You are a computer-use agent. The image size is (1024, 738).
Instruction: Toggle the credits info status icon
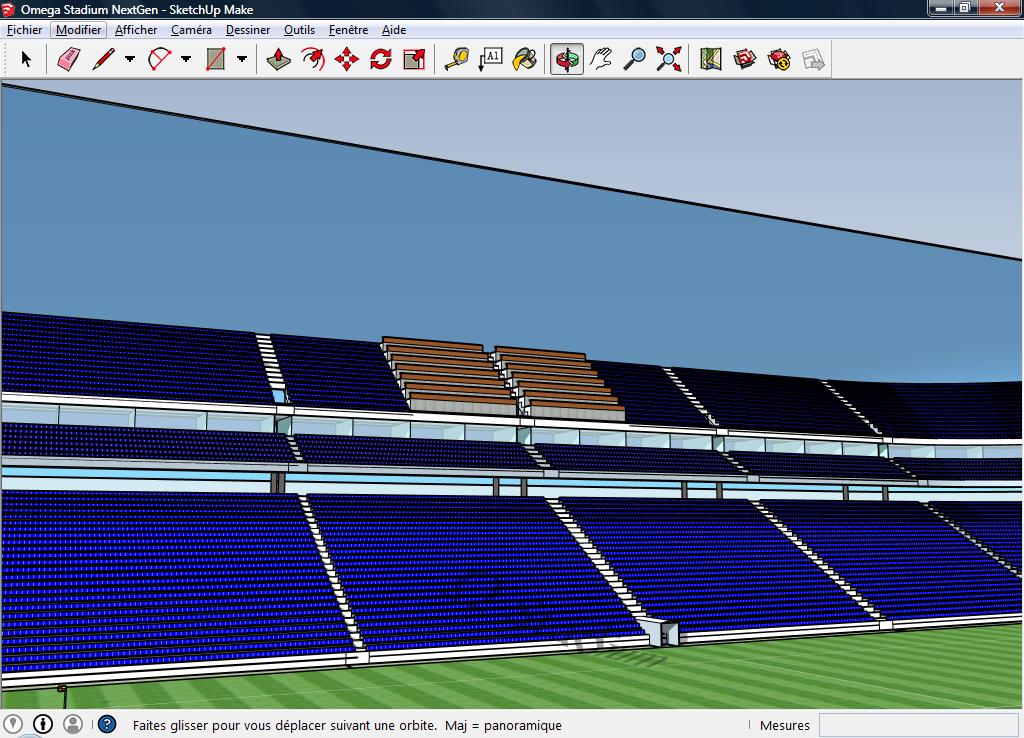click(x=43, y=724)
